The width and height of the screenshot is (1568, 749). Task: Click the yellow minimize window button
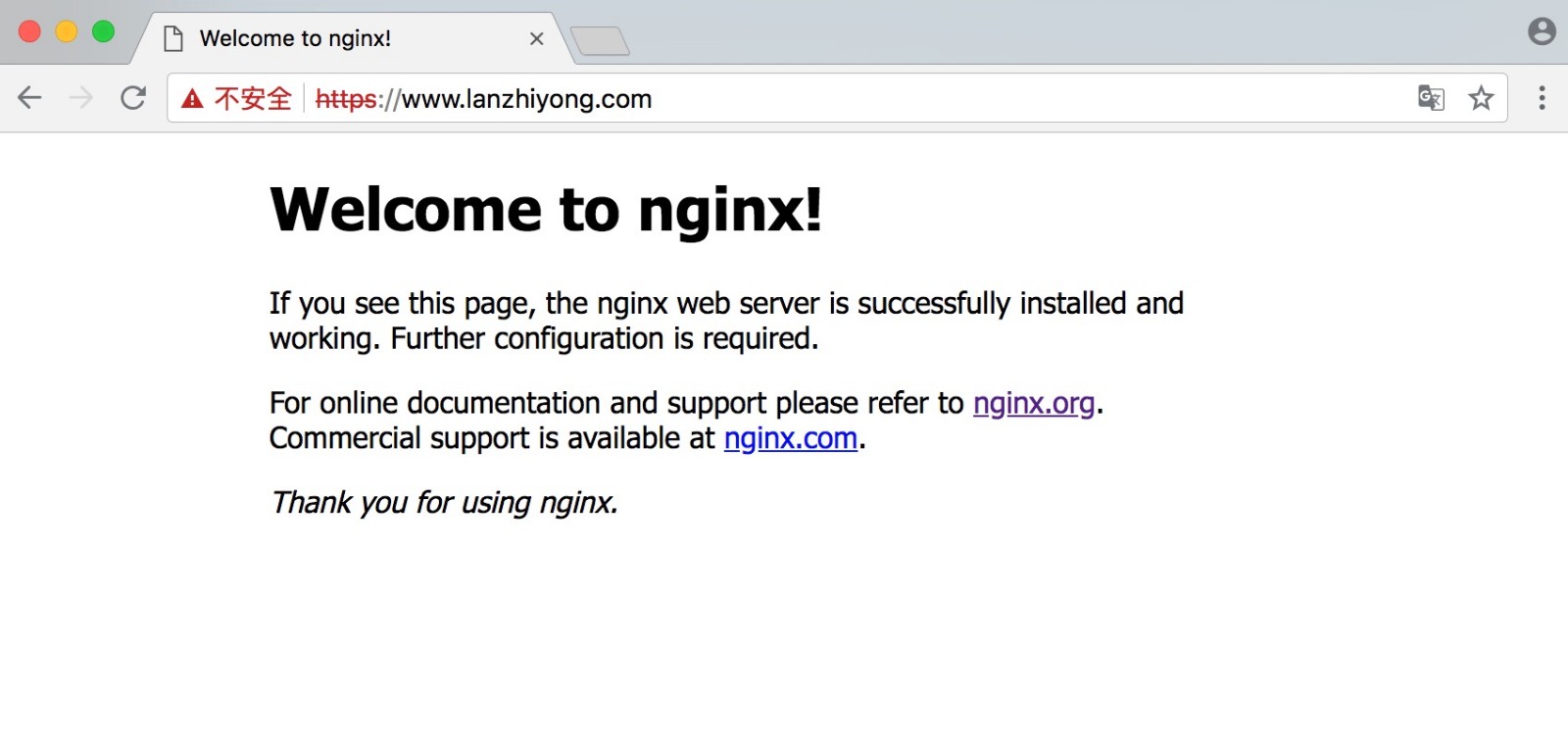coord(67,31)
